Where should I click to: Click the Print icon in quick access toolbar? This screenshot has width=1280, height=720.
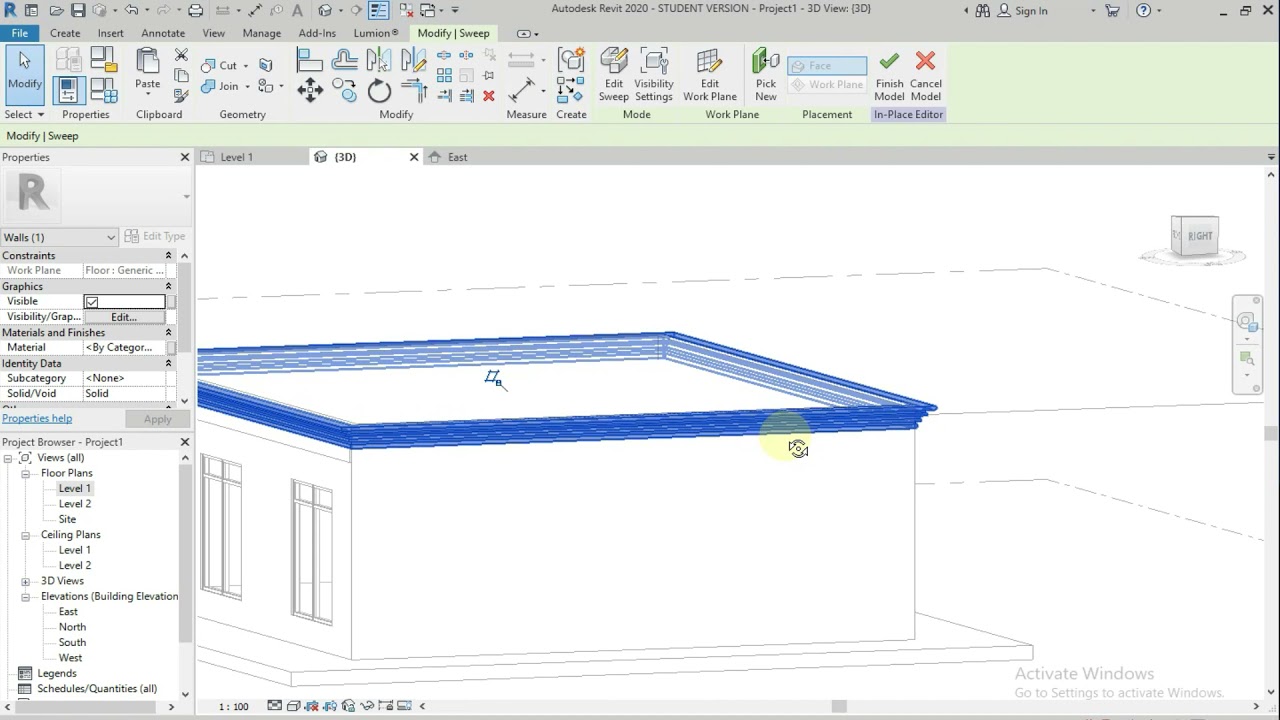[x=196, y=10]
